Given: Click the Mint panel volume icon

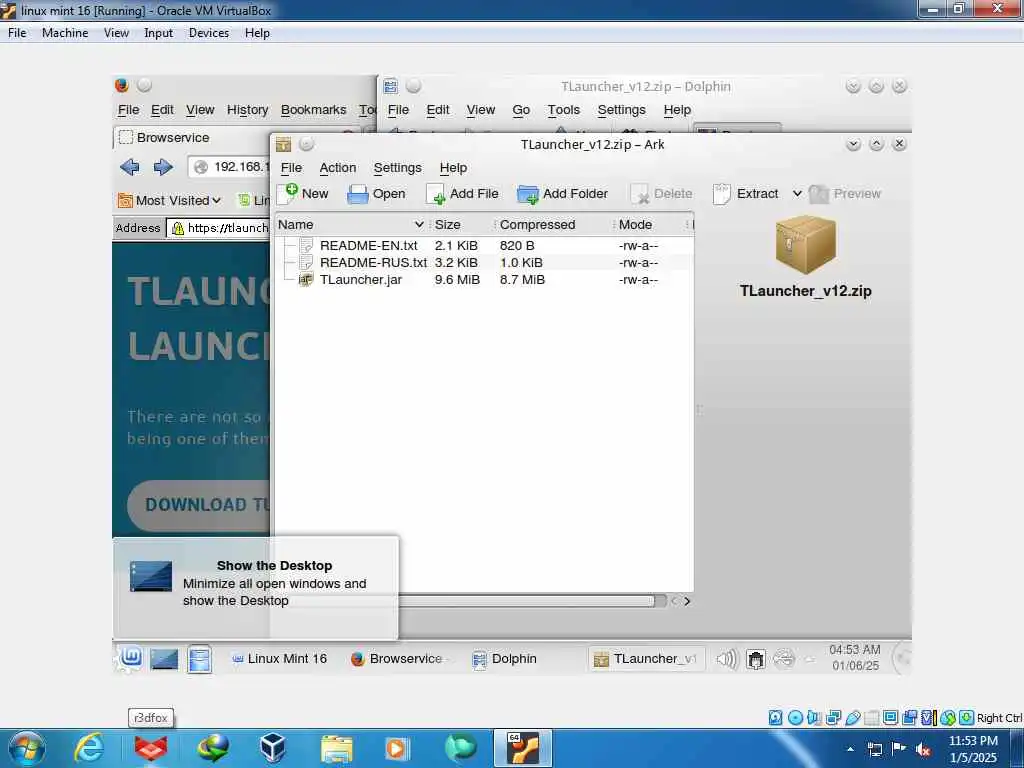Looking at the screenshot, I should click(x=726, y=659).
